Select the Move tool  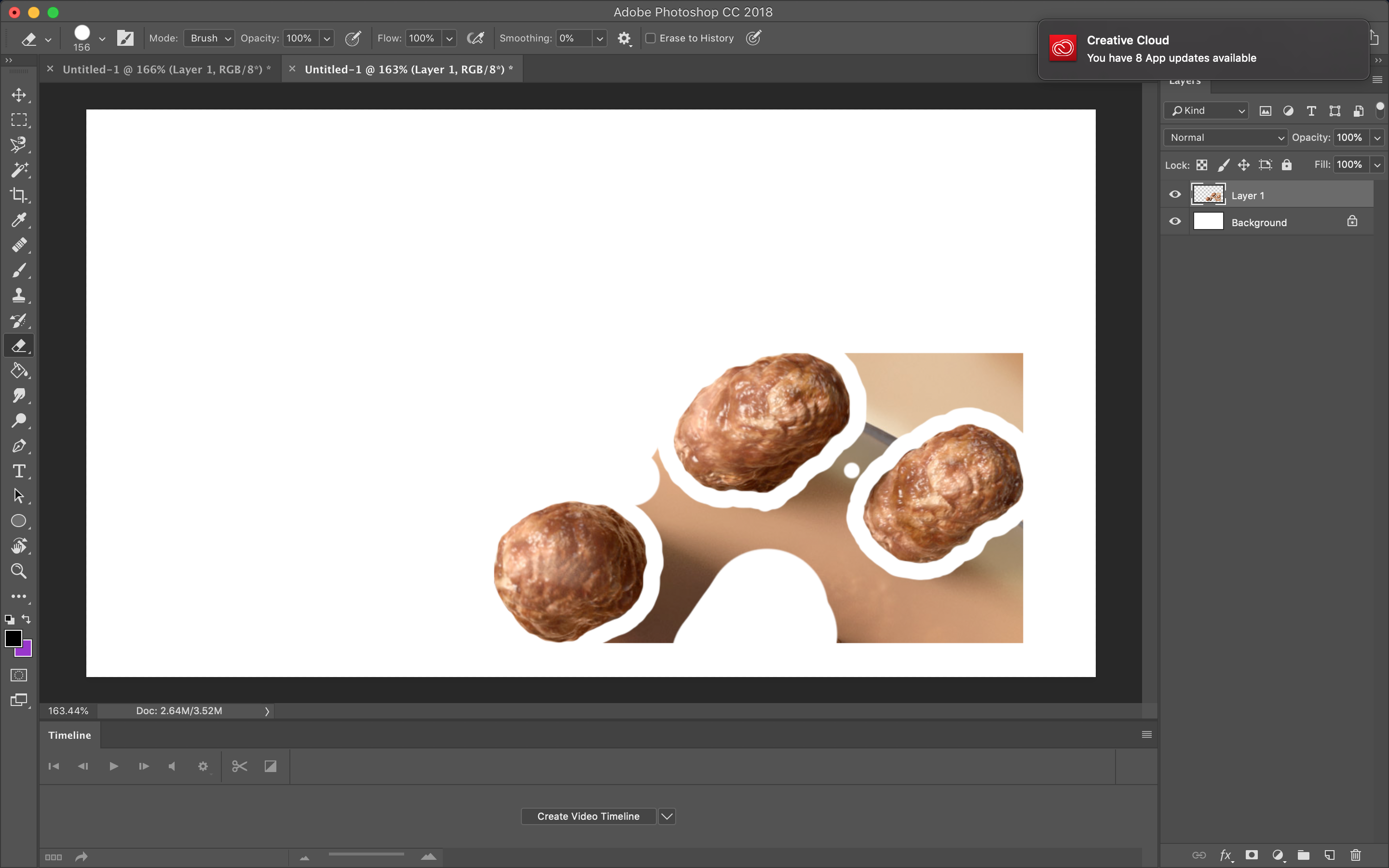coord(19,95)
